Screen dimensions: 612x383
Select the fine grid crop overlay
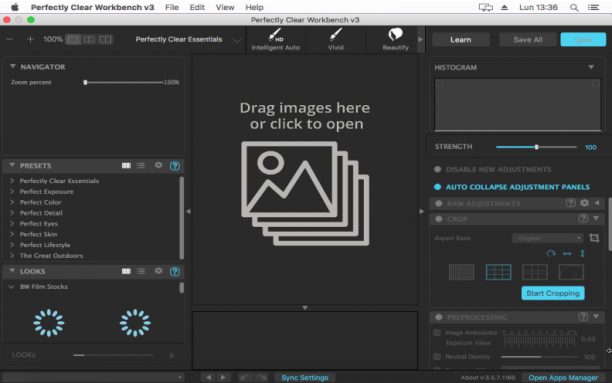pos(461,272)
